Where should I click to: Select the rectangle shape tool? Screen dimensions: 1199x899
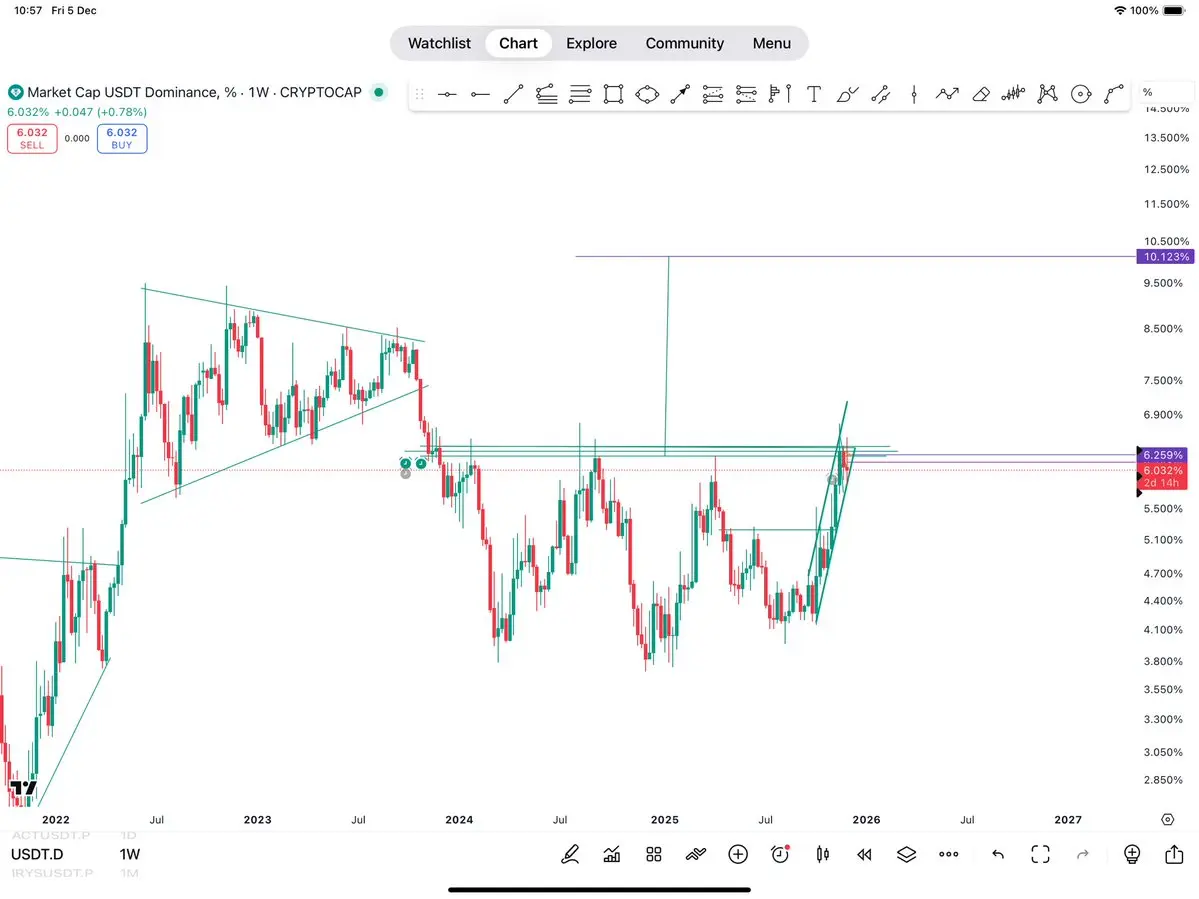pos(613,94)
